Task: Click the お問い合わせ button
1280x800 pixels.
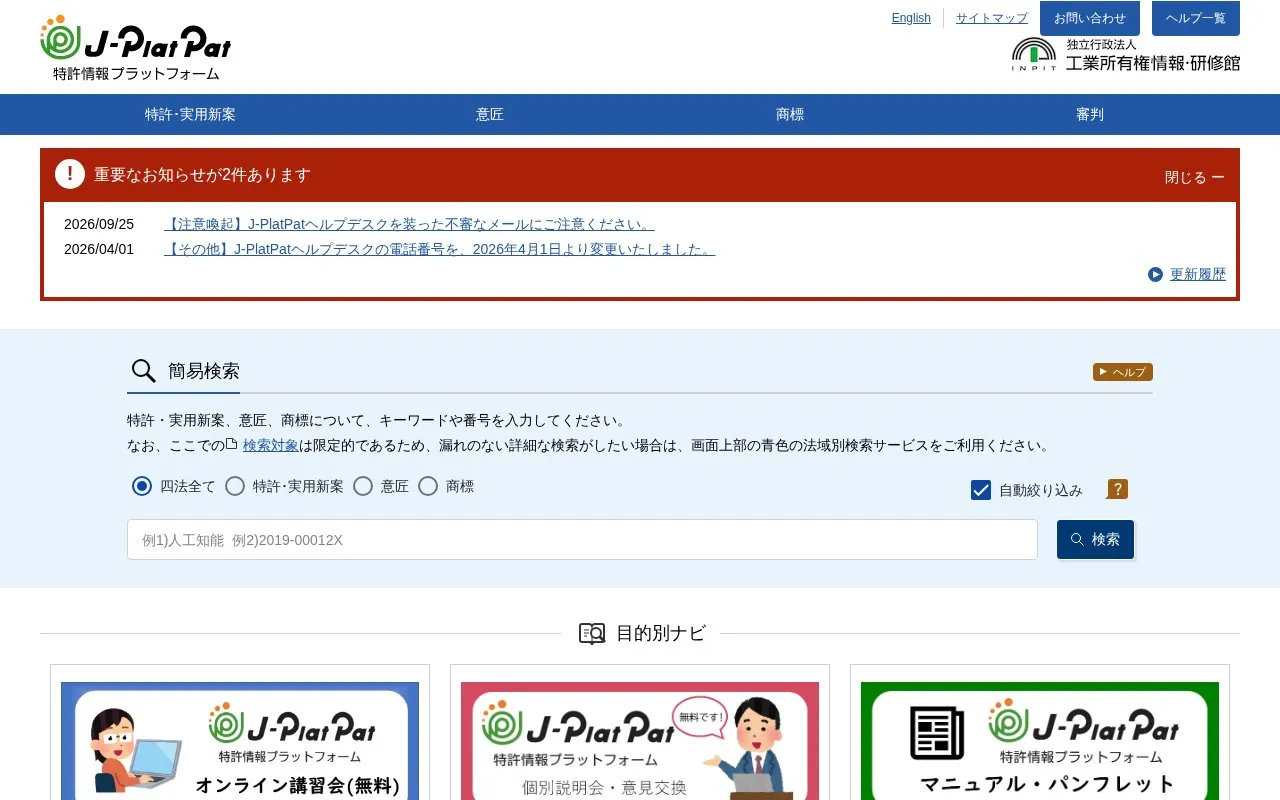Action: (1090, 18)
